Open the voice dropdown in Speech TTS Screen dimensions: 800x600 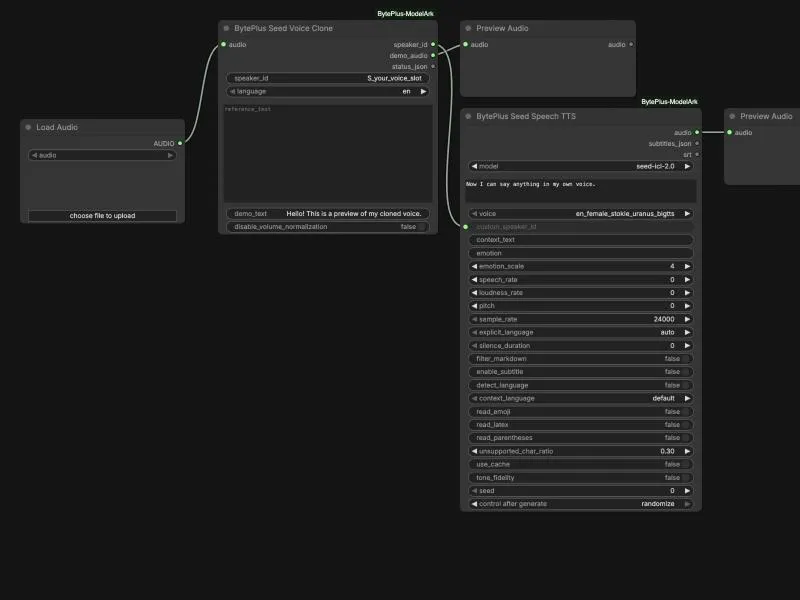(581, 214)
